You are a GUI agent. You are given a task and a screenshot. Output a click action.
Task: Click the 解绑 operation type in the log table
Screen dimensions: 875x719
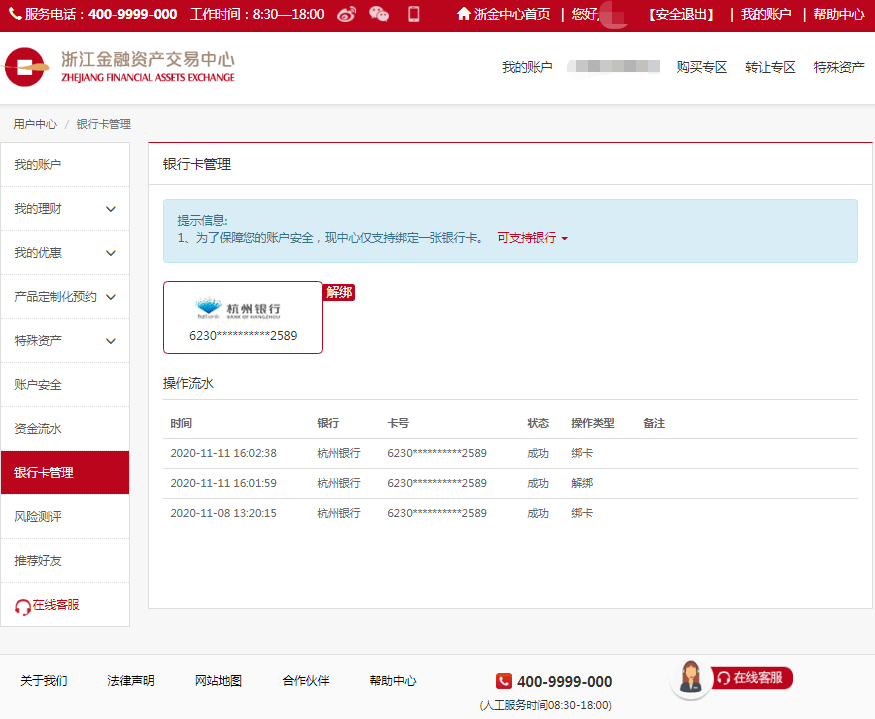[x=582, y=483]
